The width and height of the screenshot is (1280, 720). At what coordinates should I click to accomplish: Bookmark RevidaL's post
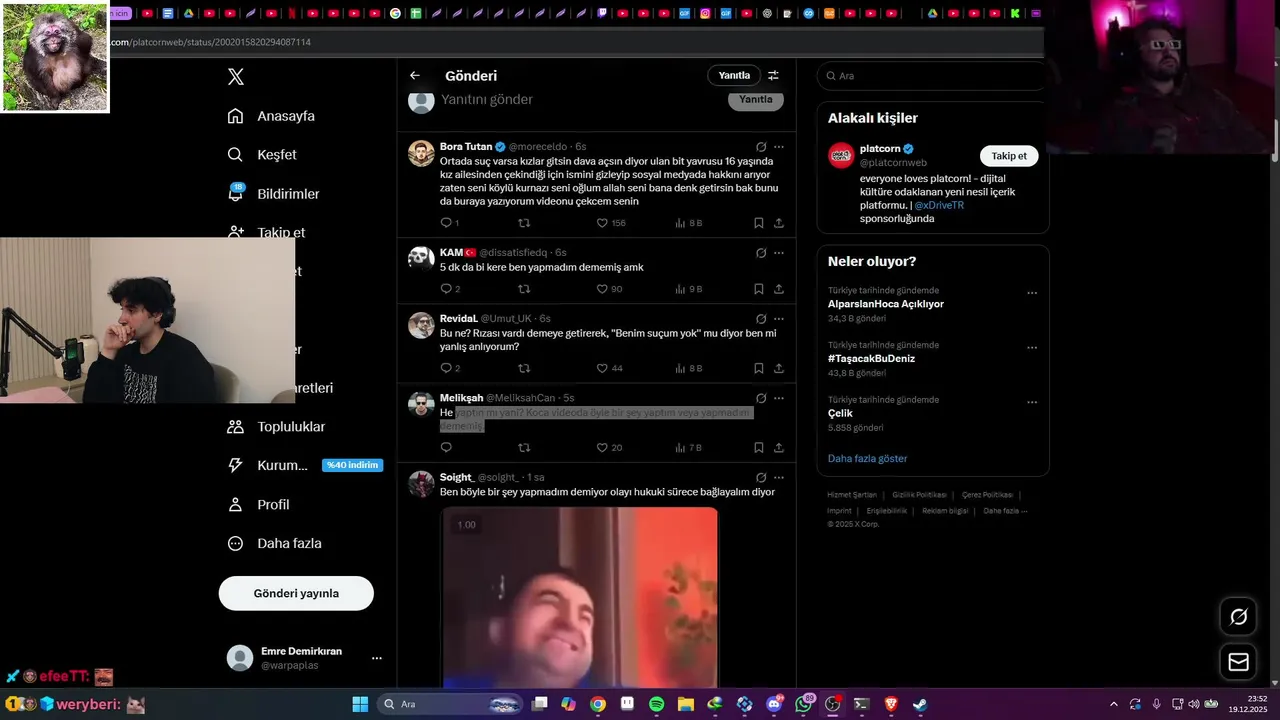tap(759, 368)
